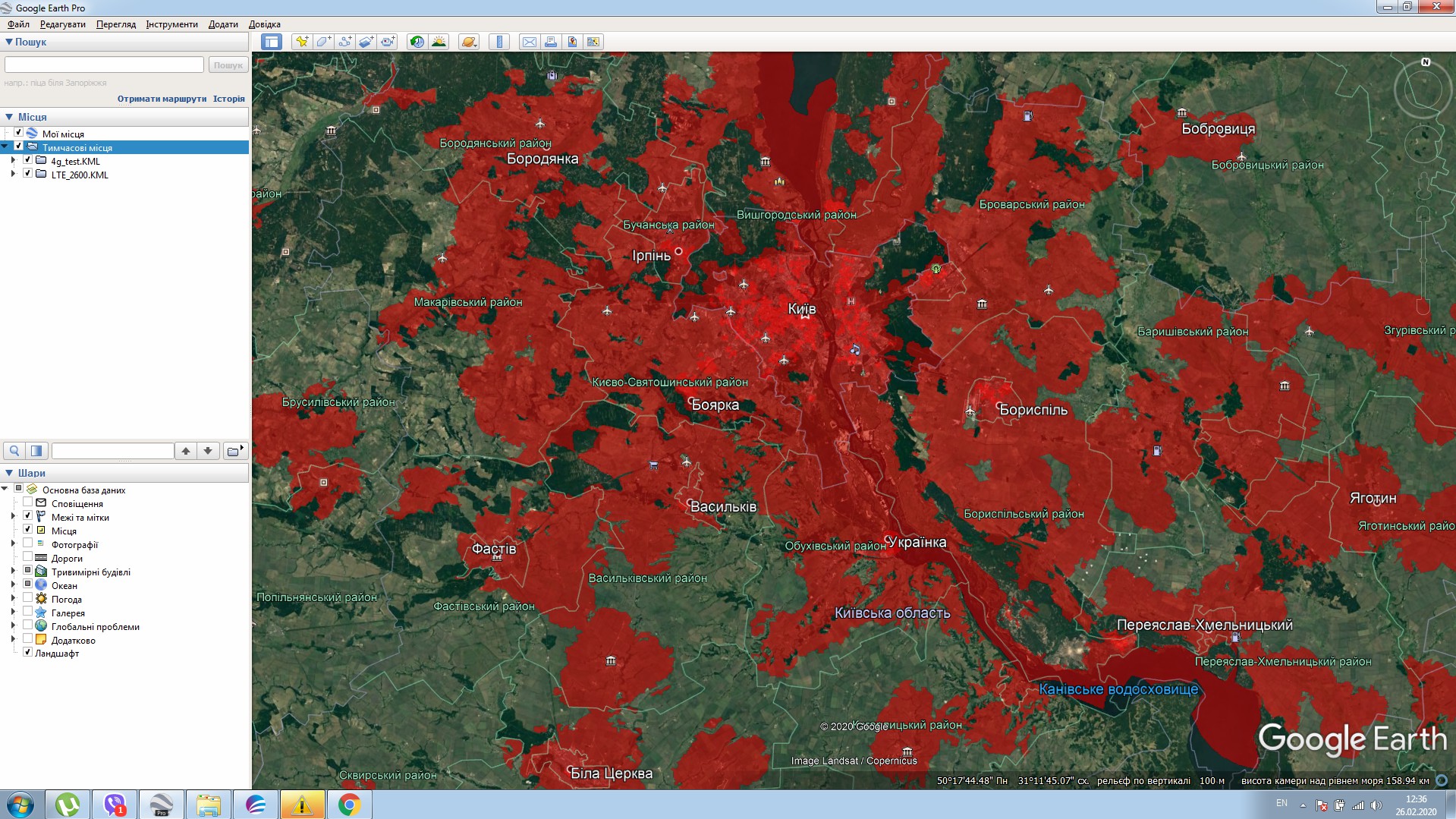This screenshot has height=819, width=1456.
Task: Expand the 4g_test.KML folder
Action: coord(14,161)
